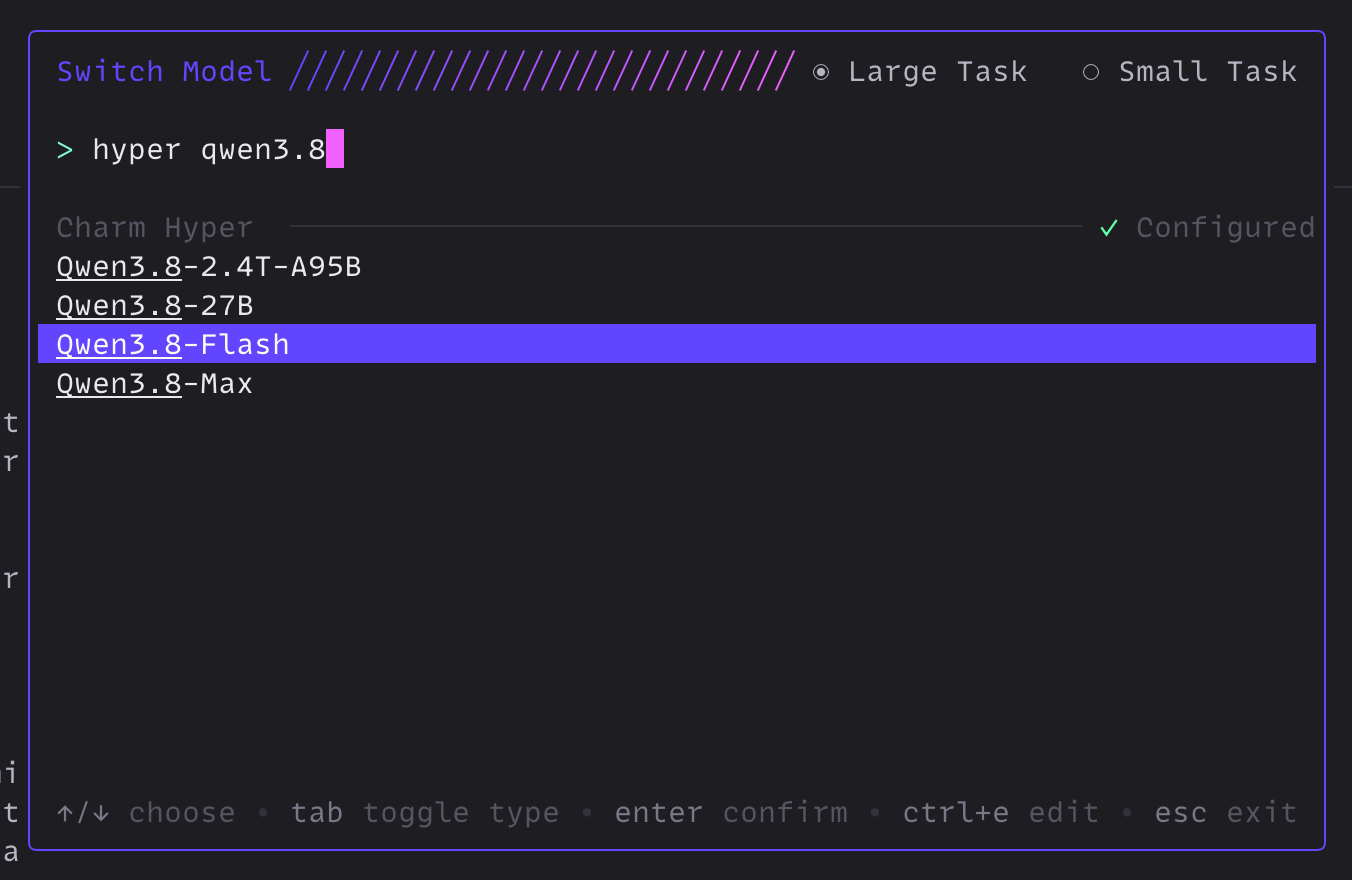Click the Switch Model dialog title
Viewport: 1352px width, 880px height.
coord(164,72)
